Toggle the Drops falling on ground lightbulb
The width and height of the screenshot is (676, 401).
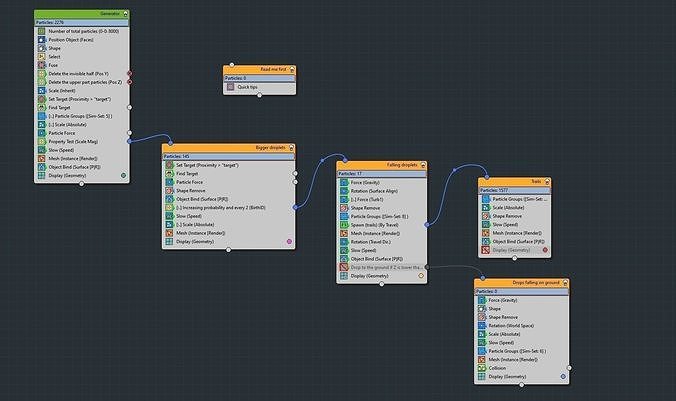pyautogui.click(x=565, y=283)
